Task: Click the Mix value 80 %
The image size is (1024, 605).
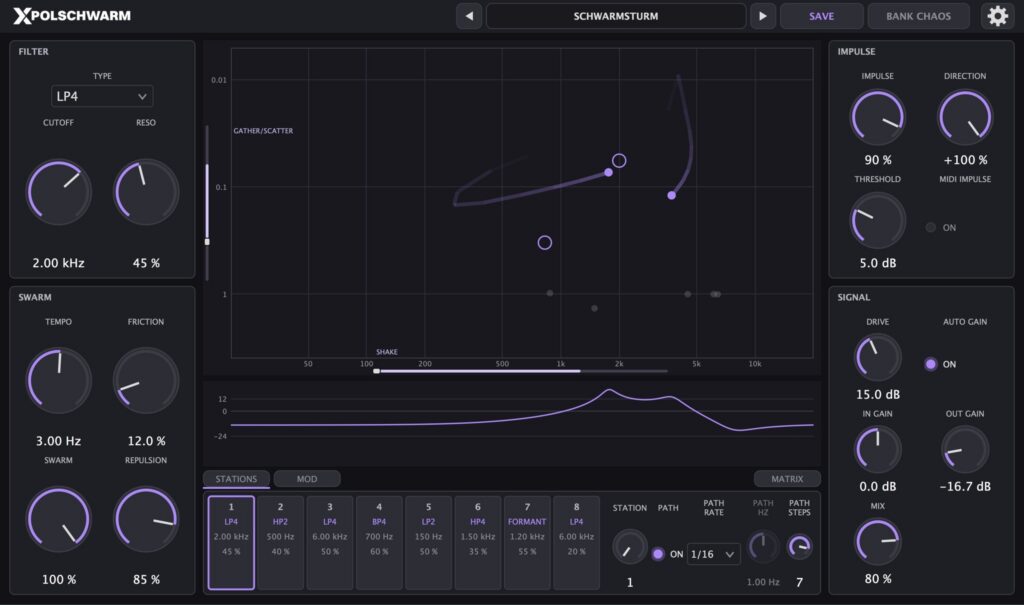Action: point(878,579)
